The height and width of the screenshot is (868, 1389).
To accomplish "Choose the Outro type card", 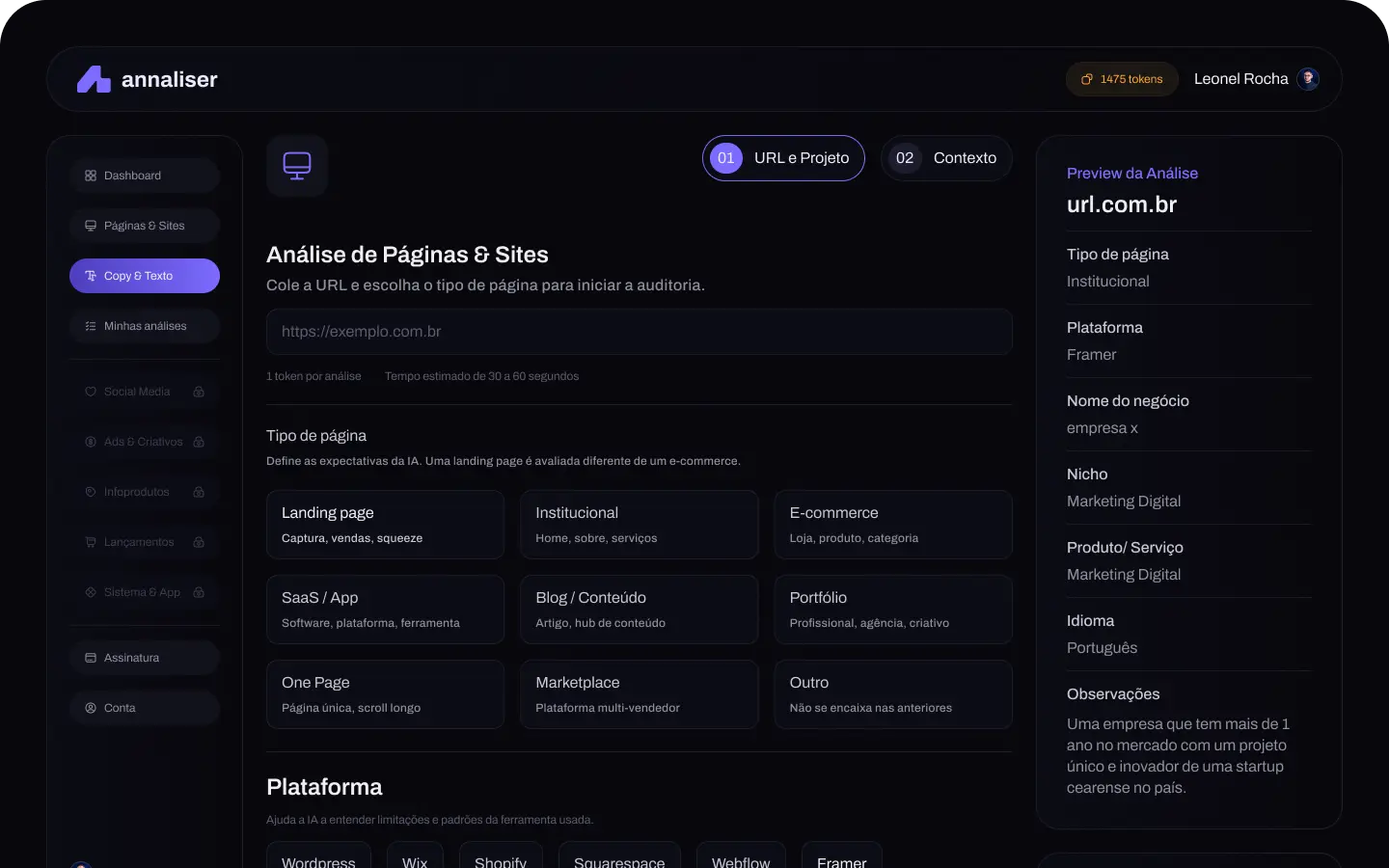I will pyautogui.click(x=893, y=694).
